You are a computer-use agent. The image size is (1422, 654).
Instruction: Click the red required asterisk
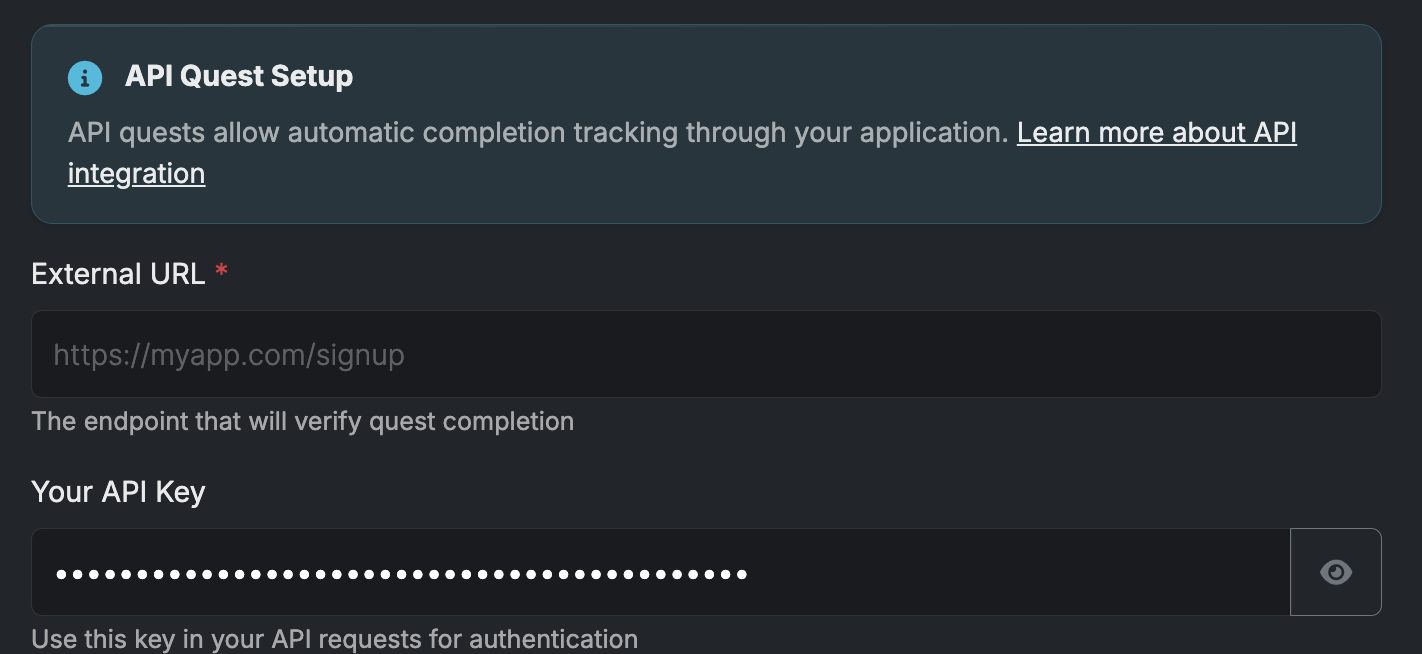(x=222, y=273)
